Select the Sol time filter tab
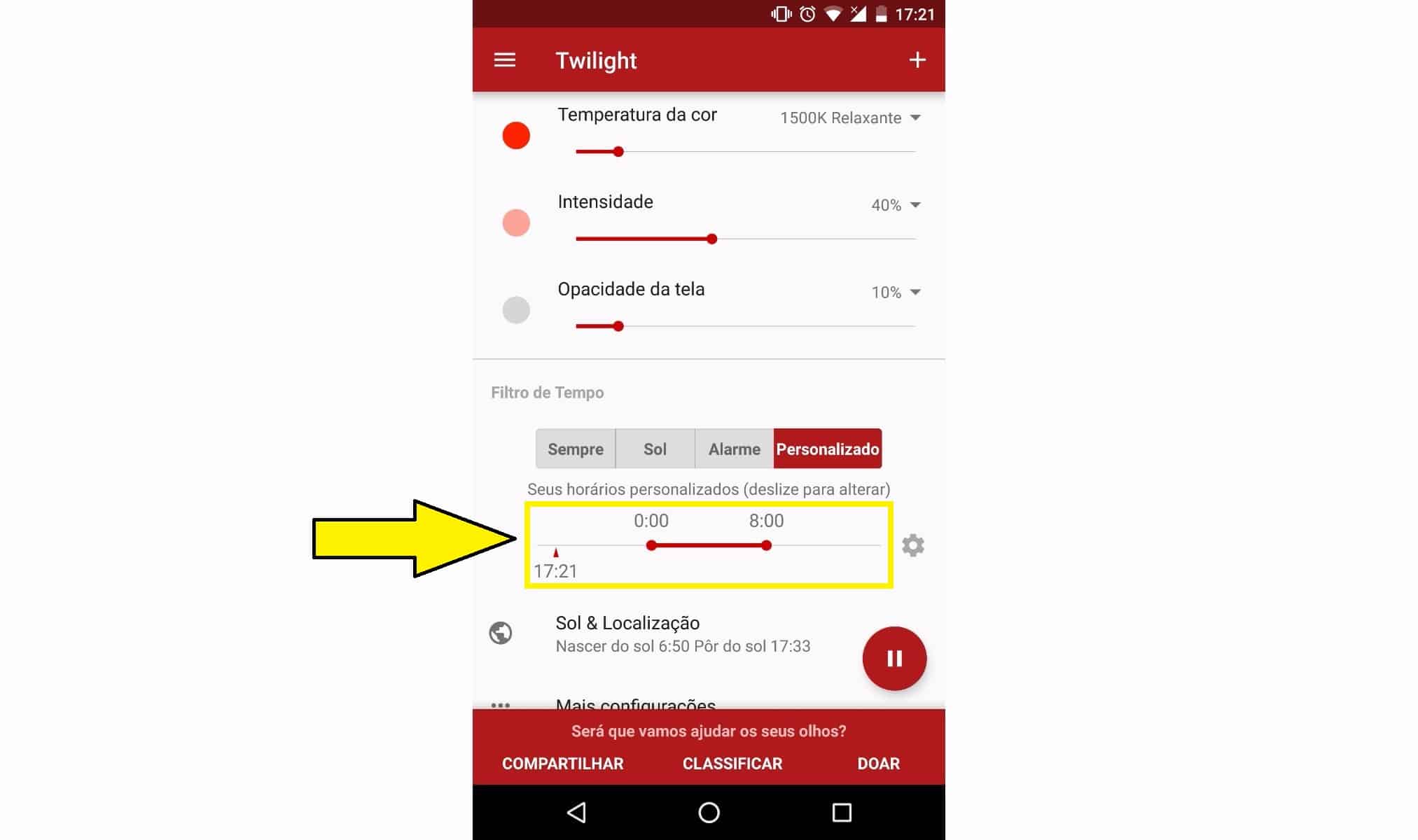1418x840 pixels. [x=654, y=449]
